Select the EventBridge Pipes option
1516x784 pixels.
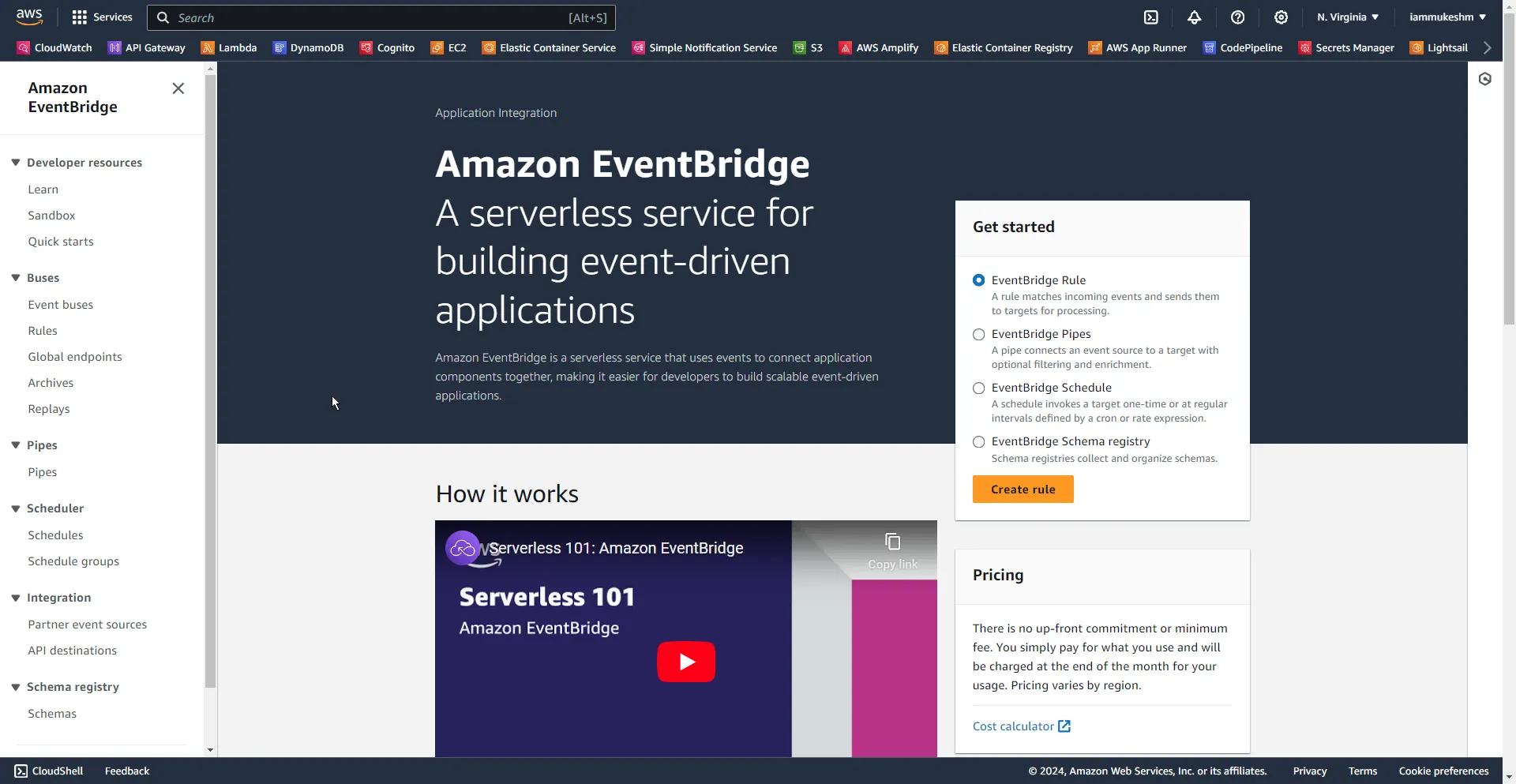(979, 335)
